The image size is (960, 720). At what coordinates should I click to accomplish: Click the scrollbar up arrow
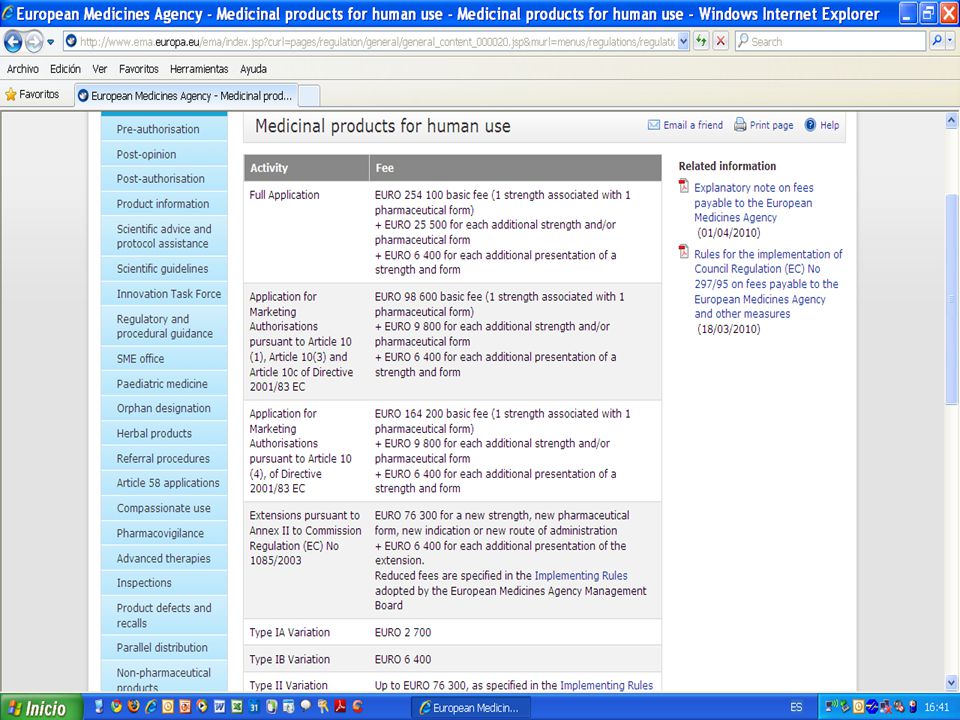pos(951,121)
